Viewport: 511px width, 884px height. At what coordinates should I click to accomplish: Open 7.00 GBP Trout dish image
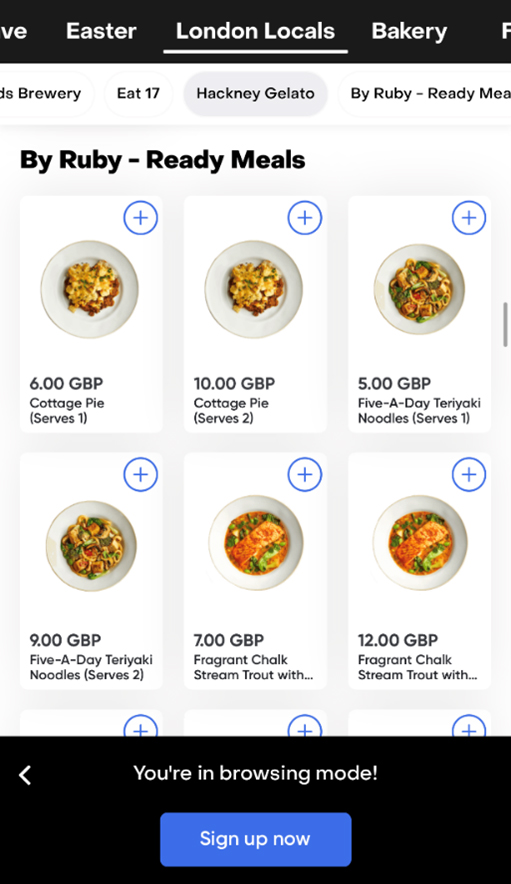point(256,542)
